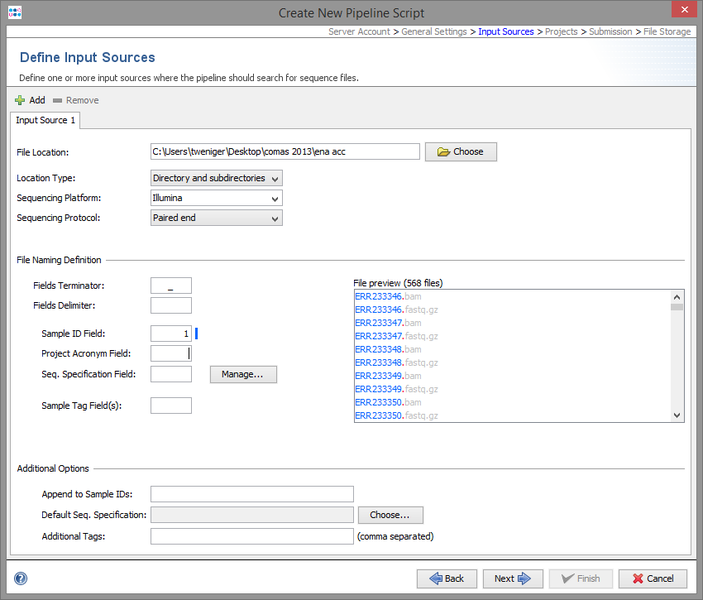Proceed with the Next button
This screenshot has height=600, width=703.
point(513,578)
